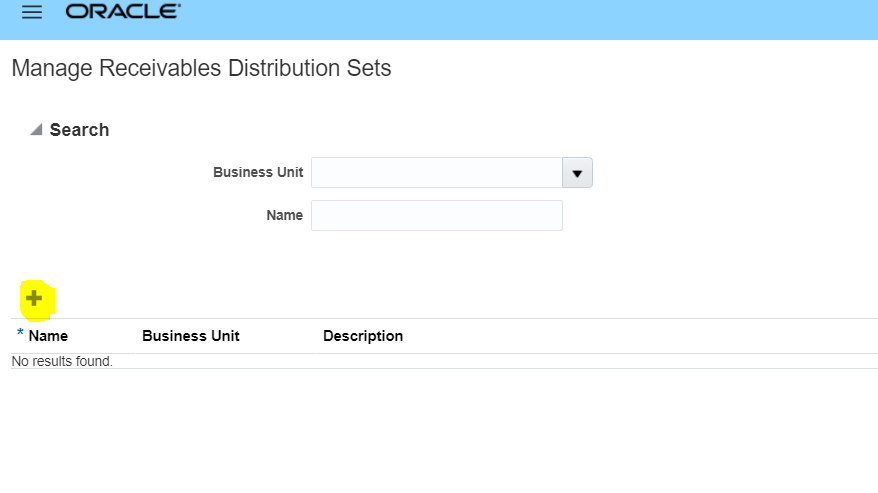The width and height of the screenshot is (878, 493).
Task: Click the Name search field label
Action: [284, 216]
